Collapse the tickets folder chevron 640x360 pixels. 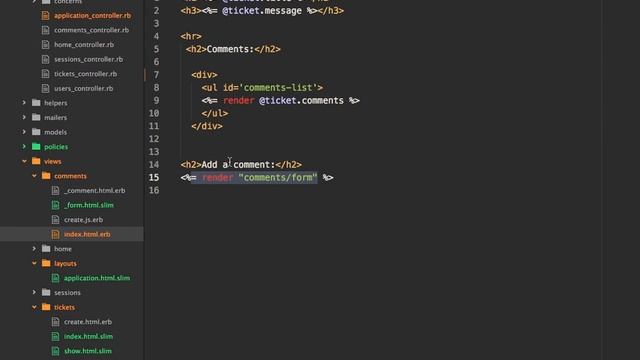coord(34,307)
